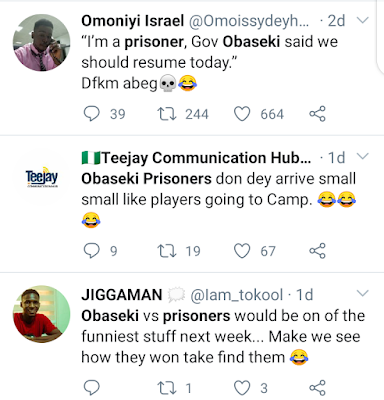384x400 pixels.
Task: Retweet JIGGAMAN's Obaseki vs prisoners tweet
Action: click(x=167, y=388)
